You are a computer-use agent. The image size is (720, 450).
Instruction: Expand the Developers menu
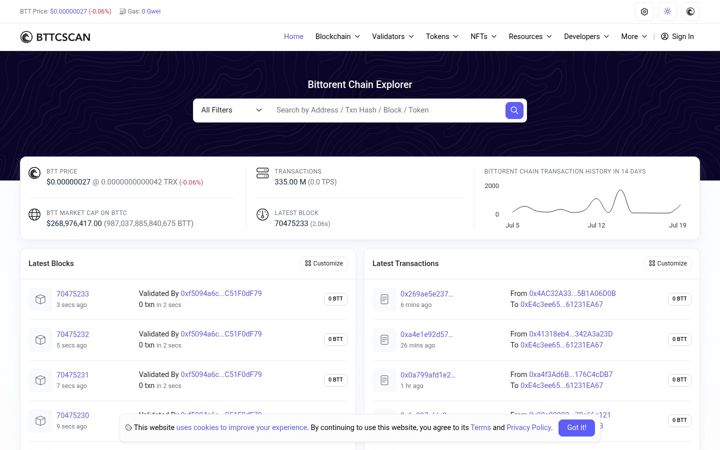coord(586,36)
